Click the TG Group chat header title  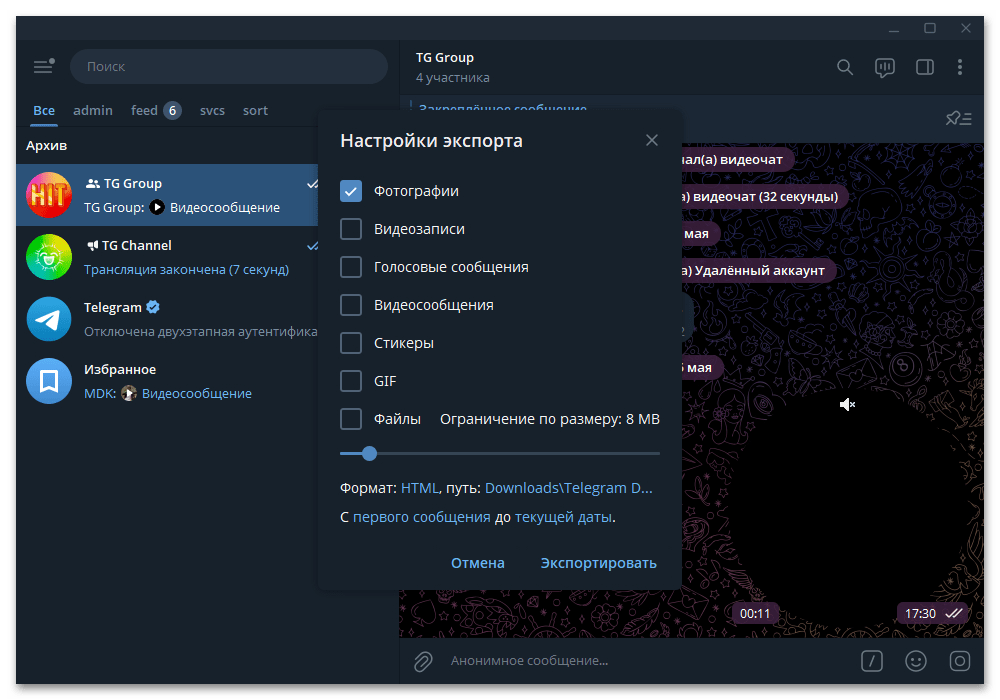pyautogui.click(x=445, y=57)
